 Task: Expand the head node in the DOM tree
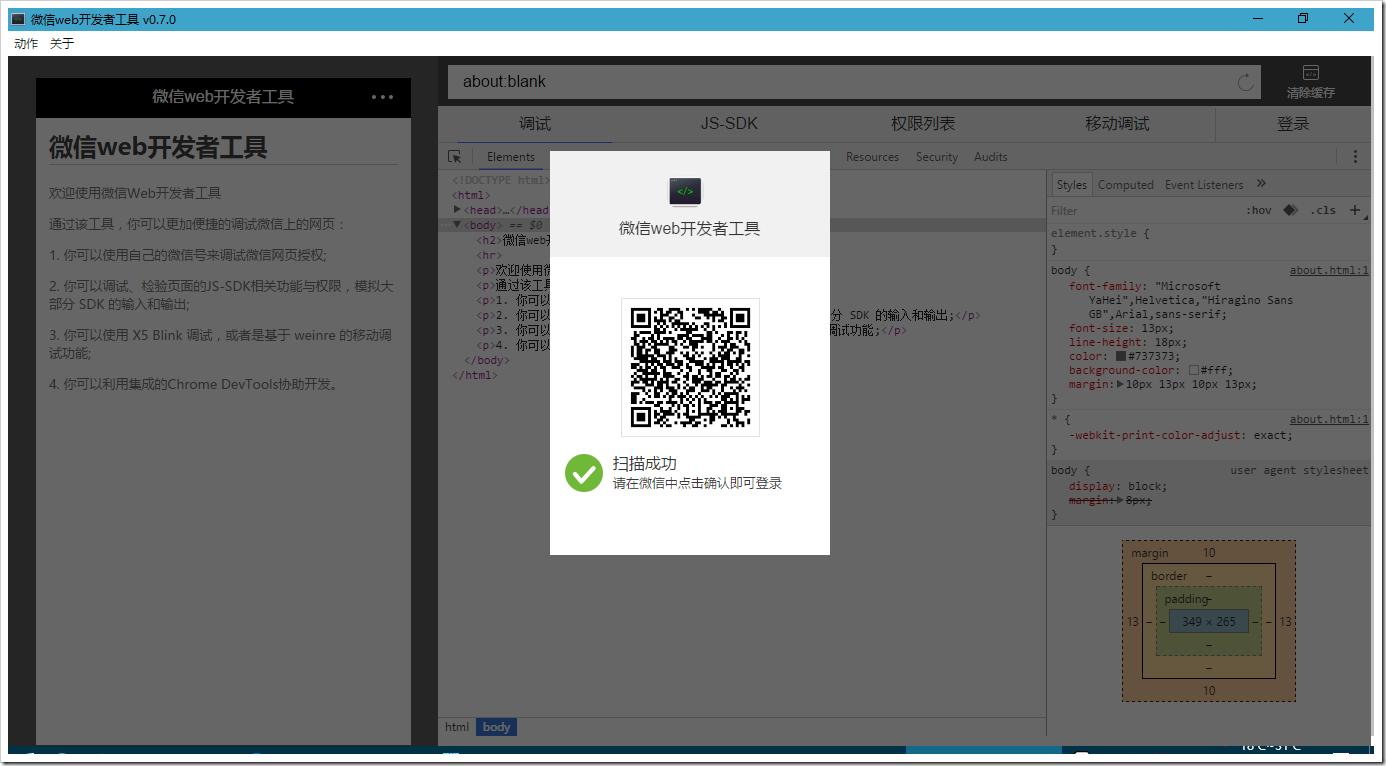(458, 210)
